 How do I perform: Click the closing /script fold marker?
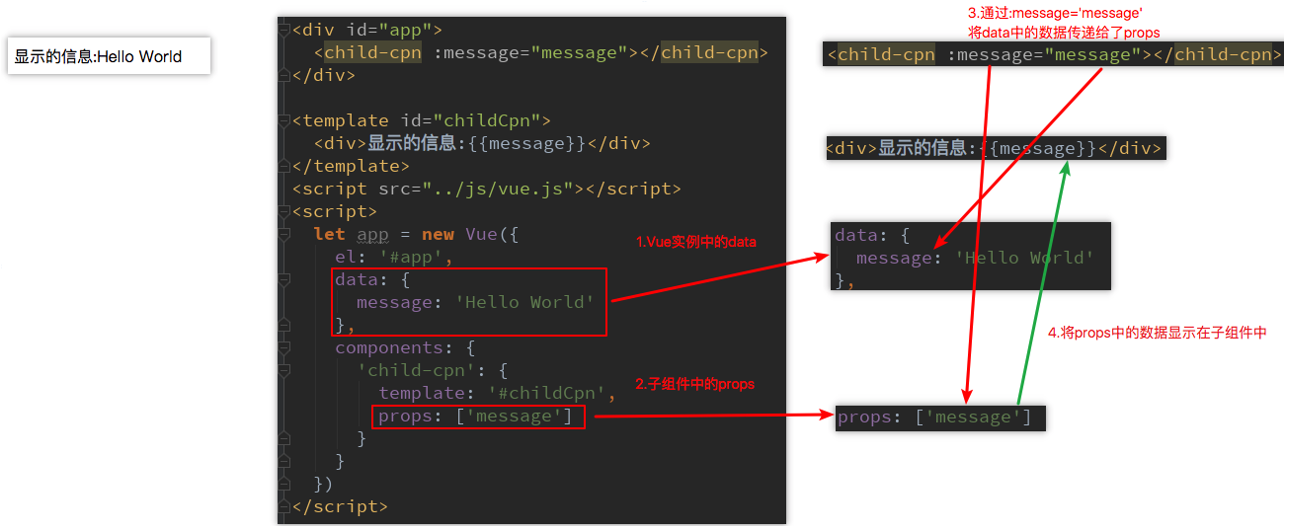tap(286, 507)
